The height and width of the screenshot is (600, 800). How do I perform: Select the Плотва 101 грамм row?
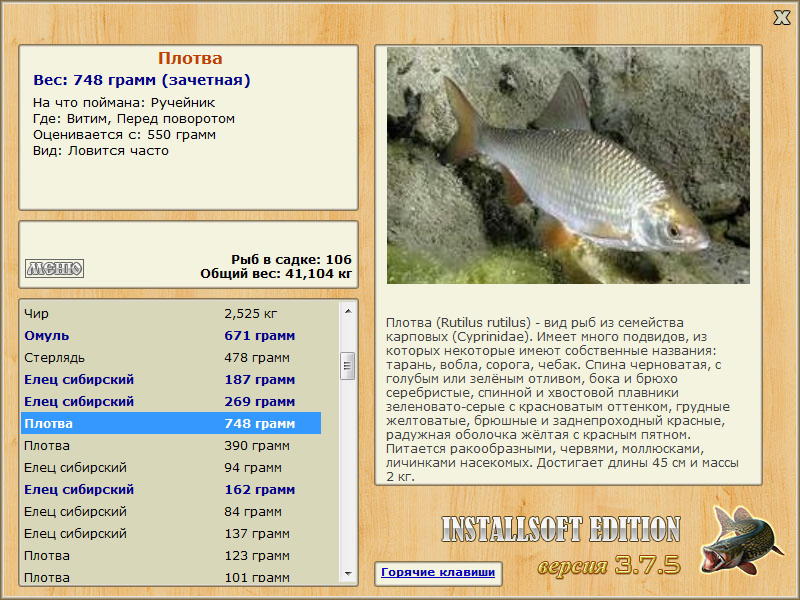click(171, 576)
